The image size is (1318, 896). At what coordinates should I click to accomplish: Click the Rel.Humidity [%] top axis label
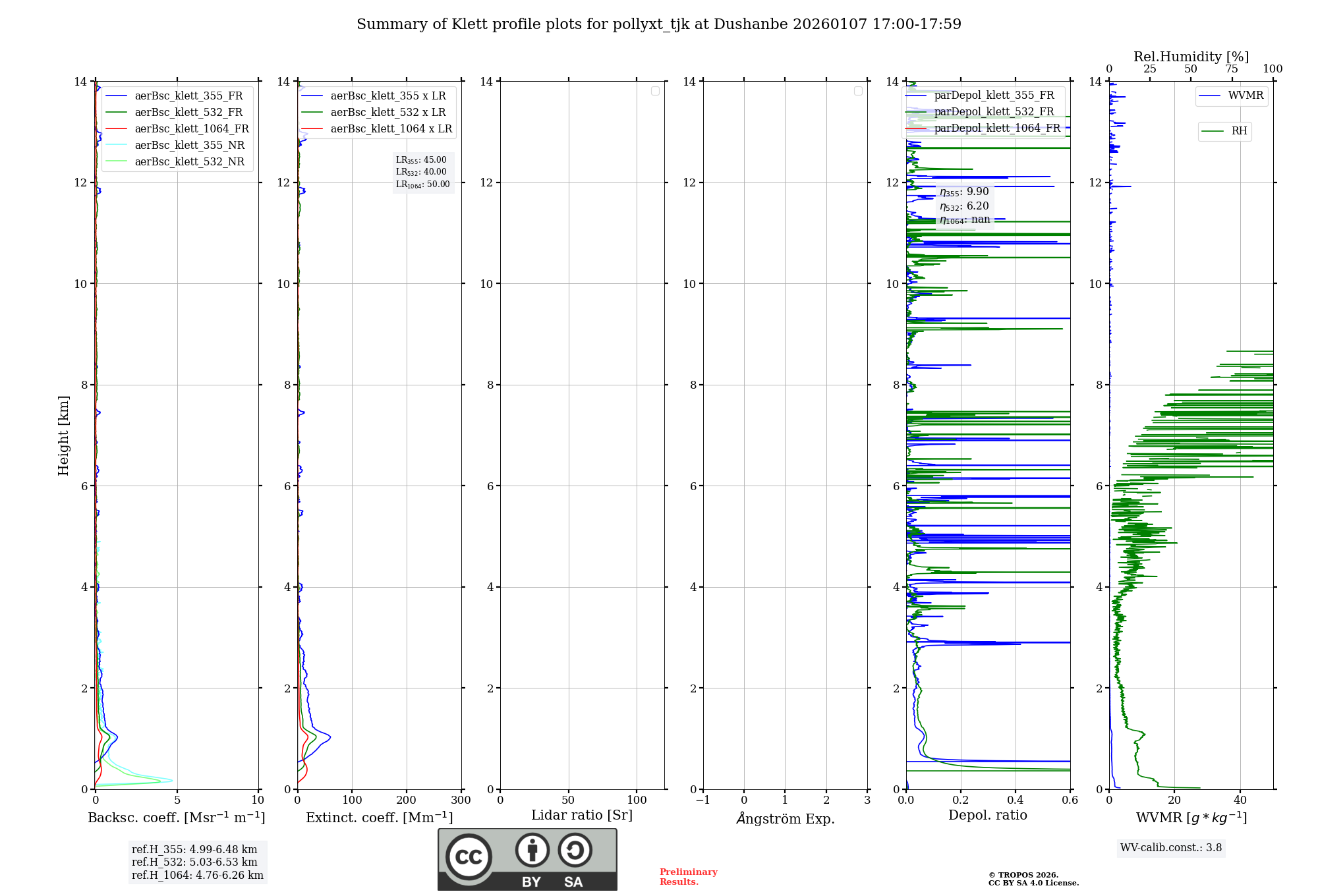[x=1191, y=57]
